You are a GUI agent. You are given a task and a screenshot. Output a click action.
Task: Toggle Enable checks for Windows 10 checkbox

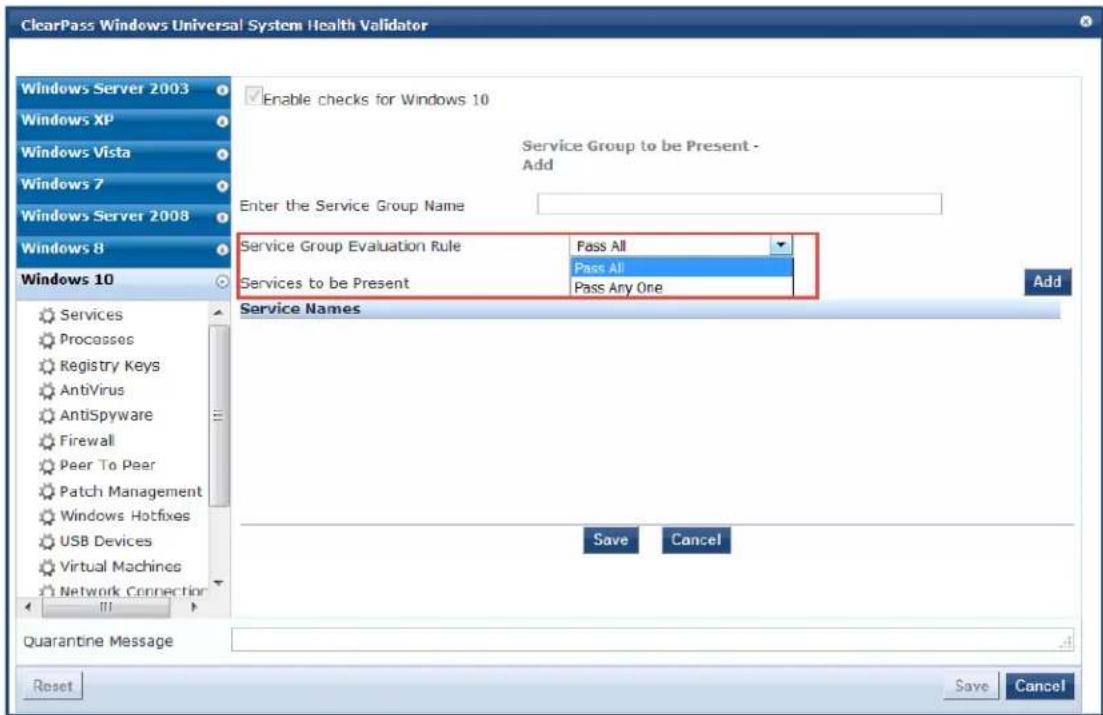(x=253, y=96)
